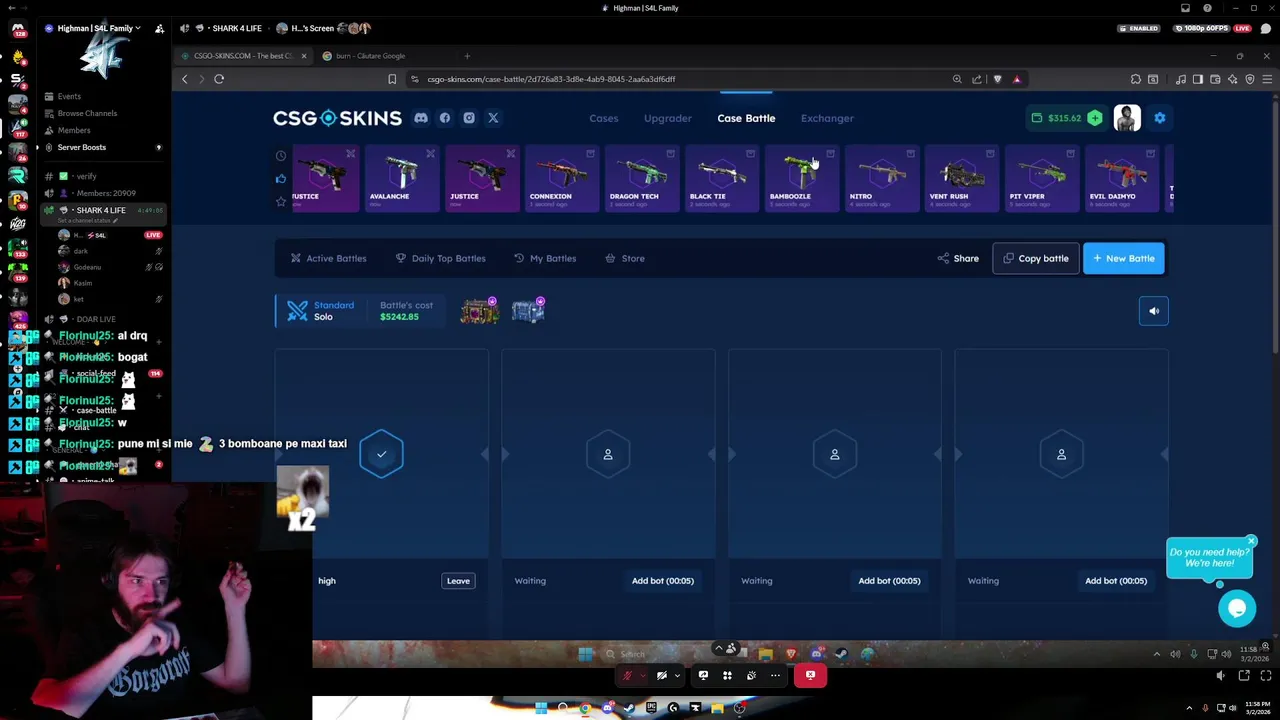The height and width of the screenshot is (720, 1280).
Task: Bookmark the current page in address bar
Action: point(392,79)
